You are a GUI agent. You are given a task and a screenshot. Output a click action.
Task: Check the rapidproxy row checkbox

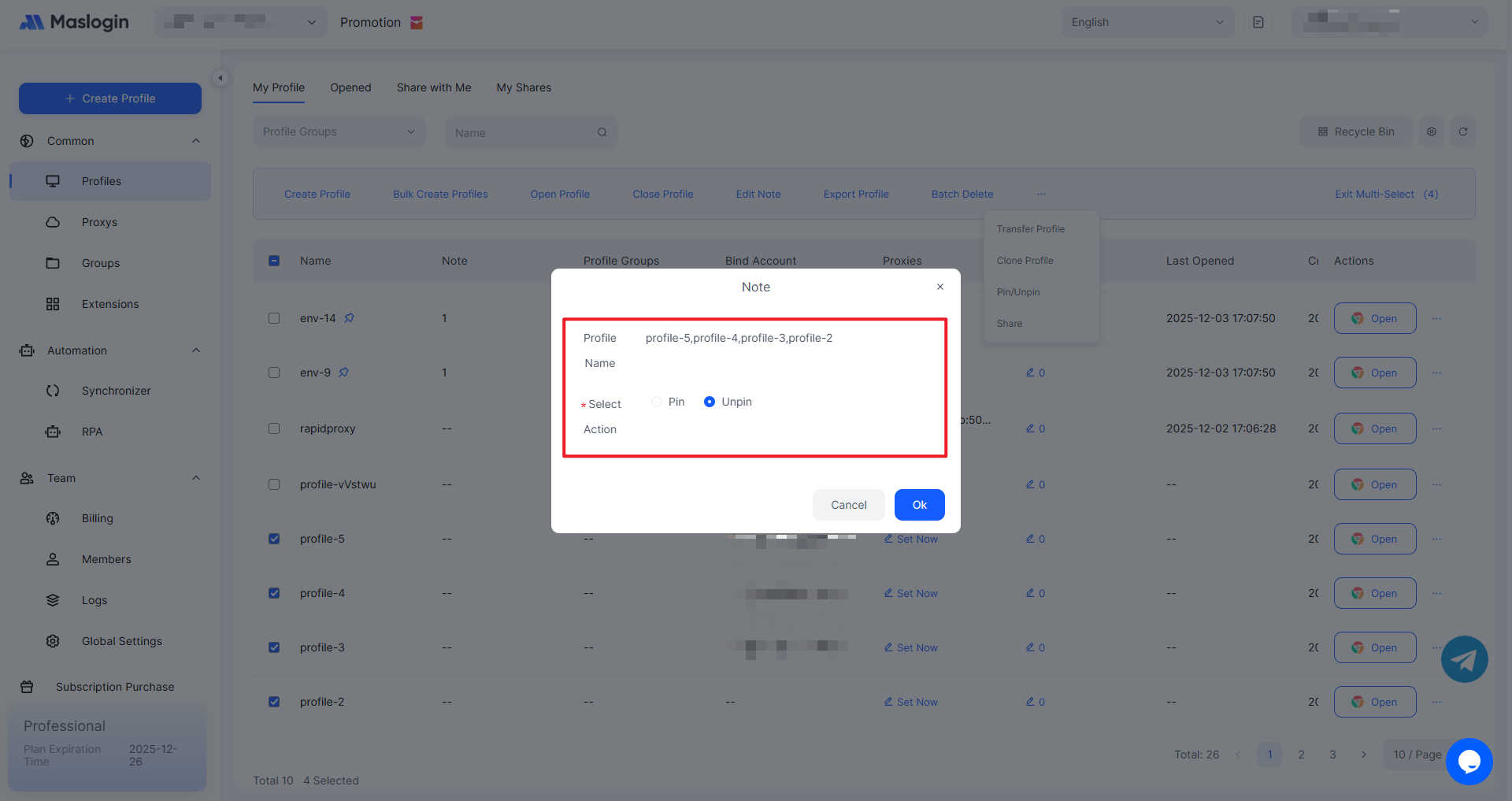click(x=274, y=428)
